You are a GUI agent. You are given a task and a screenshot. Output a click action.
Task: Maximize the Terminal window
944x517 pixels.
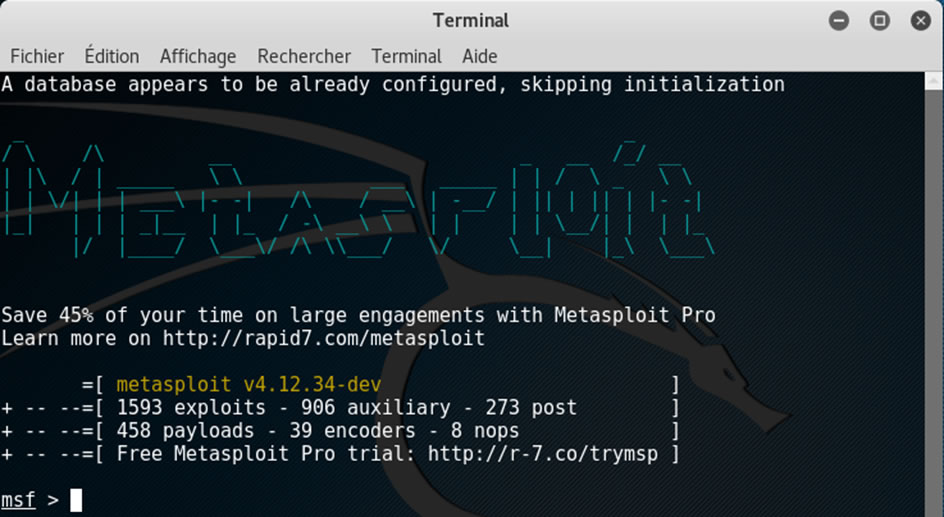[x=880, y=21]
